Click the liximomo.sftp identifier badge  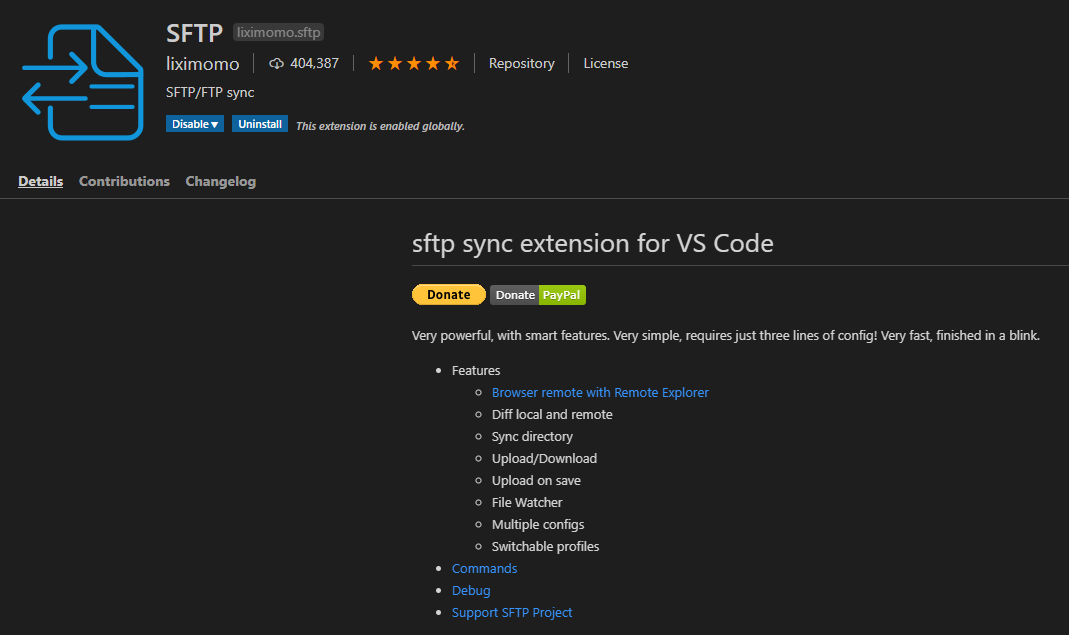coord(278,31)
